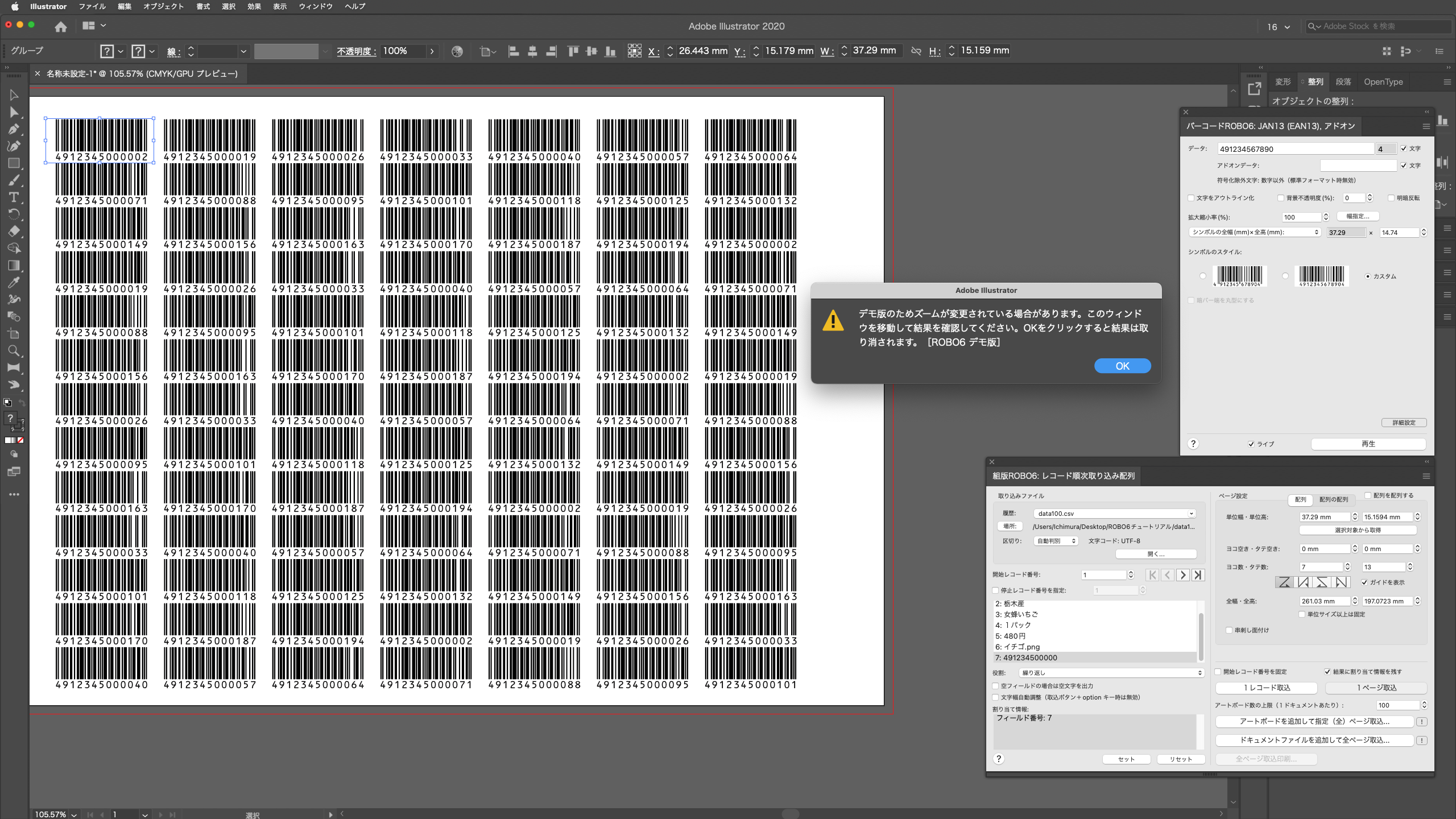Open the ウィンドウ menu
This screenshot has height=819, width=1456.
pyautogui.click(x=316, y=6)
